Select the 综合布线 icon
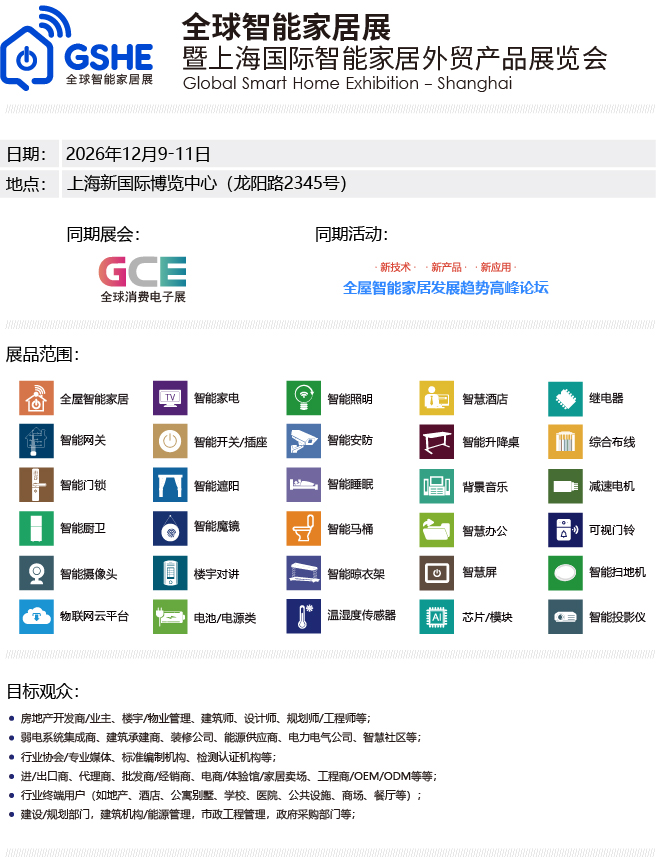 [565, 441]
